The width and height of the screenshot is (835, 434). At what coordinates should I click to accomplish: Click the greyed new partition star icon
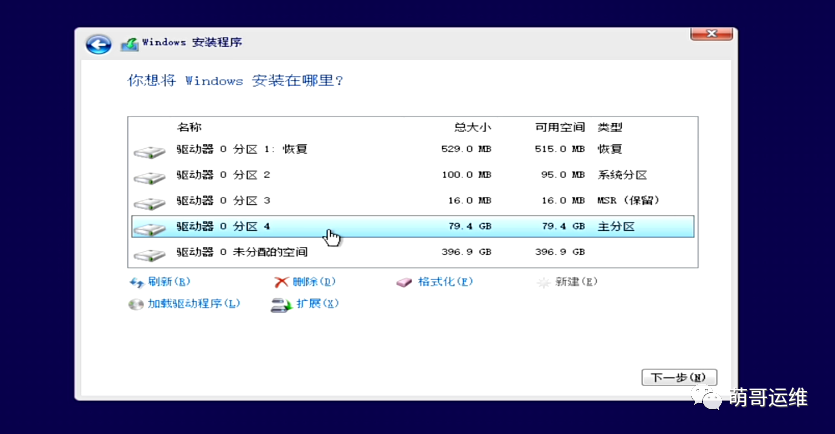coord(543,282)
